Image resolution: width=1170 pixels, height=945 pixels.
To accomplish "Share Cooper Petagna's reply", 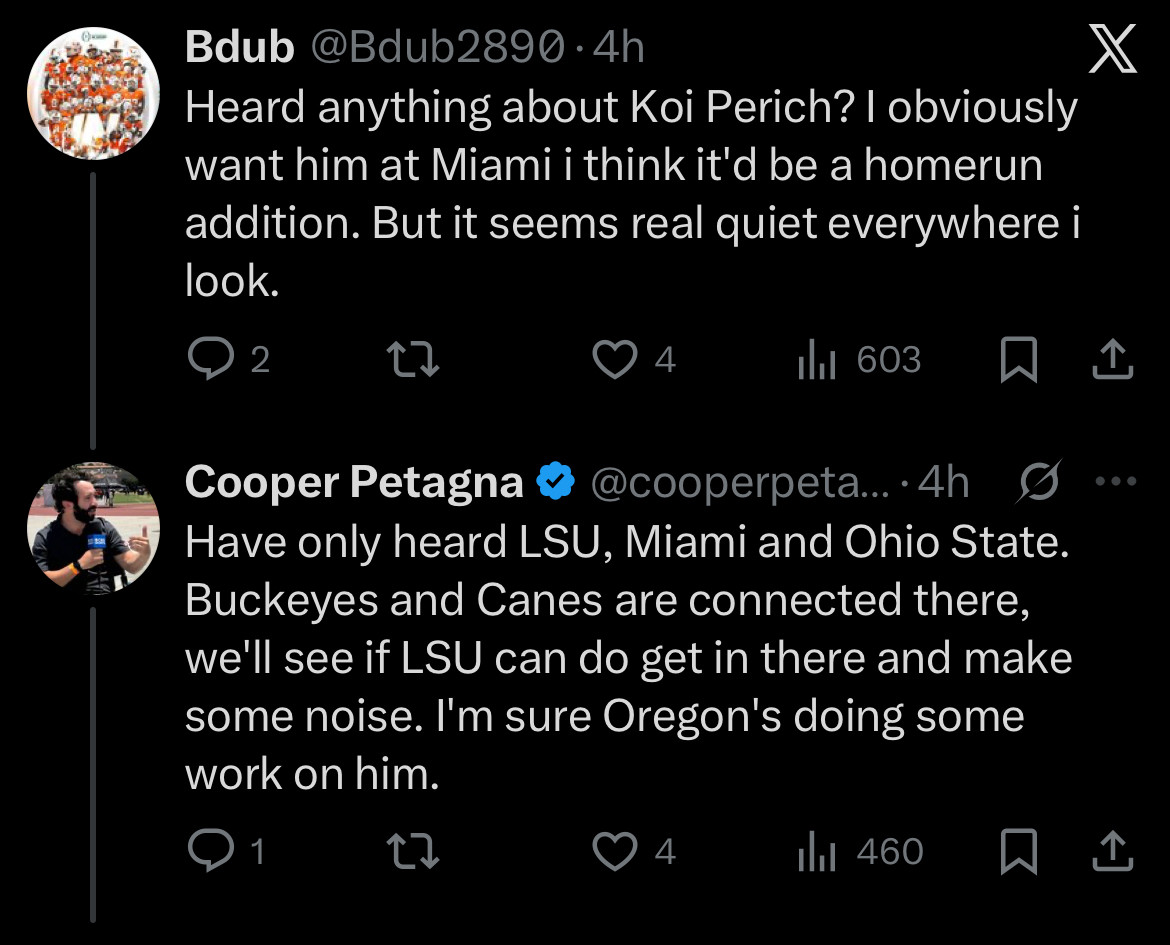I will pyautogui.click(x=1113, y=851).
